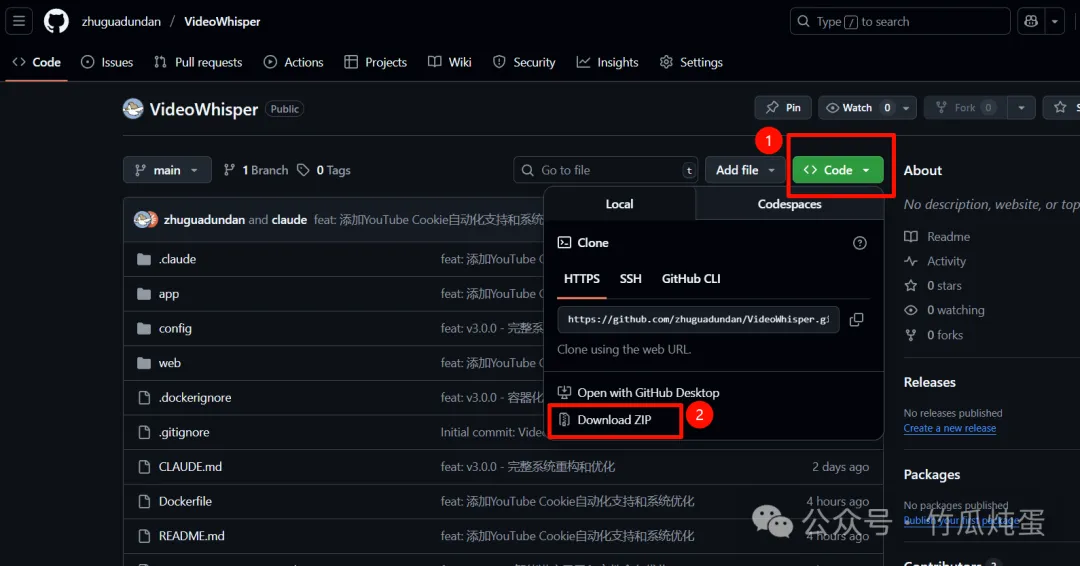Expand the Fork options dropdown arrow
This screenshot has width=1080, height=566.
tap(1021, 107)
